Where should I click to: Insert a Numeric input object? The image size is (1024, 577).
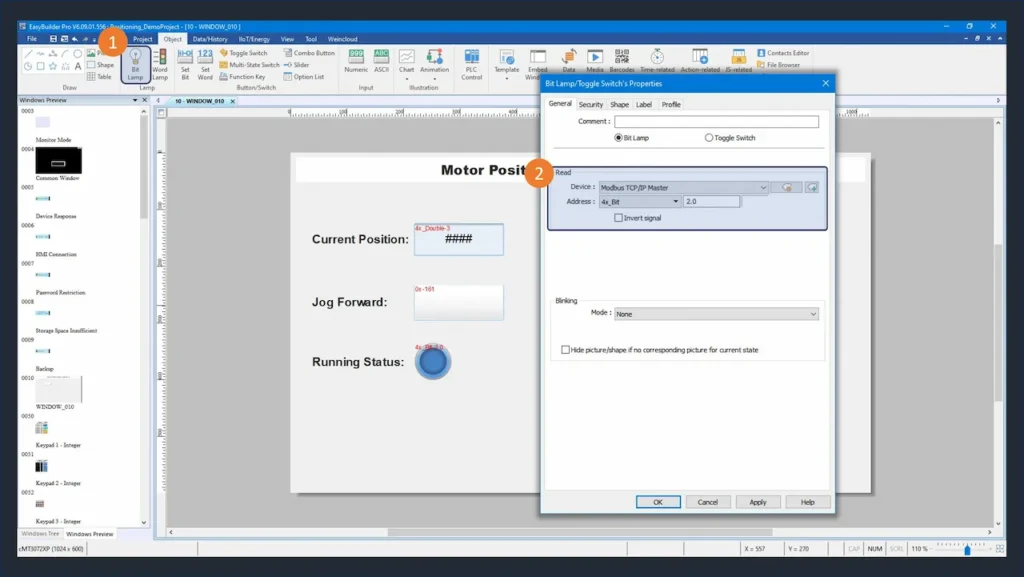[356, 62]
